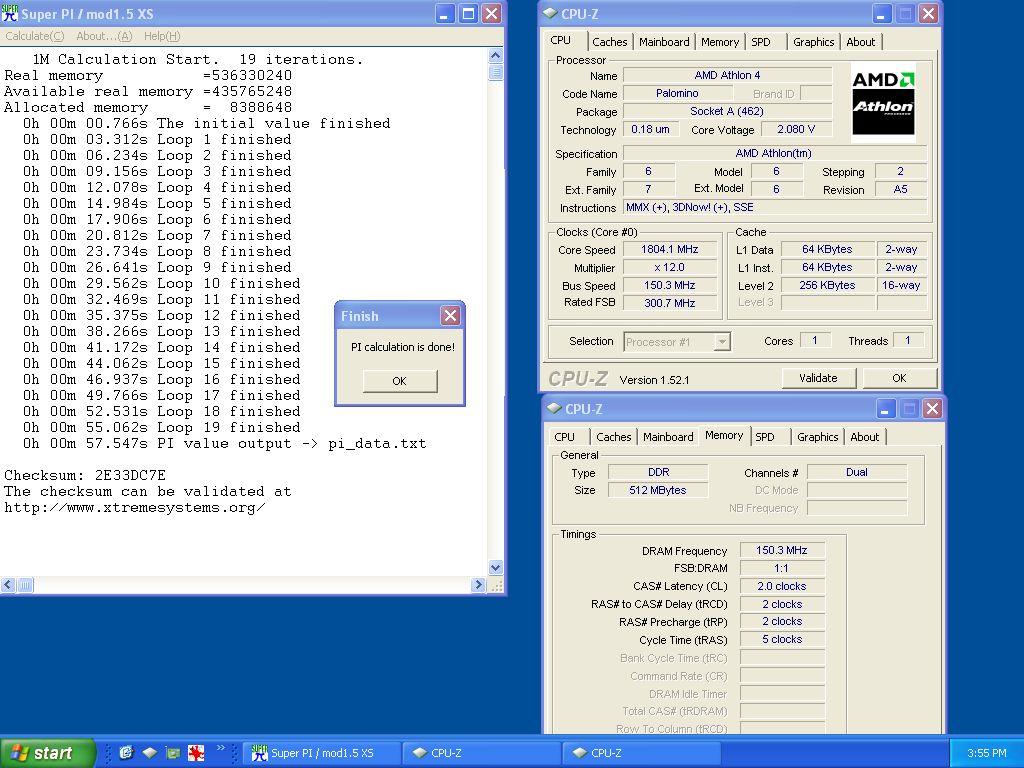The height and width of the screenshot is (768, 1024).
Task: Click the Code Name value Palomino
Action: click(x=677, y=93)
